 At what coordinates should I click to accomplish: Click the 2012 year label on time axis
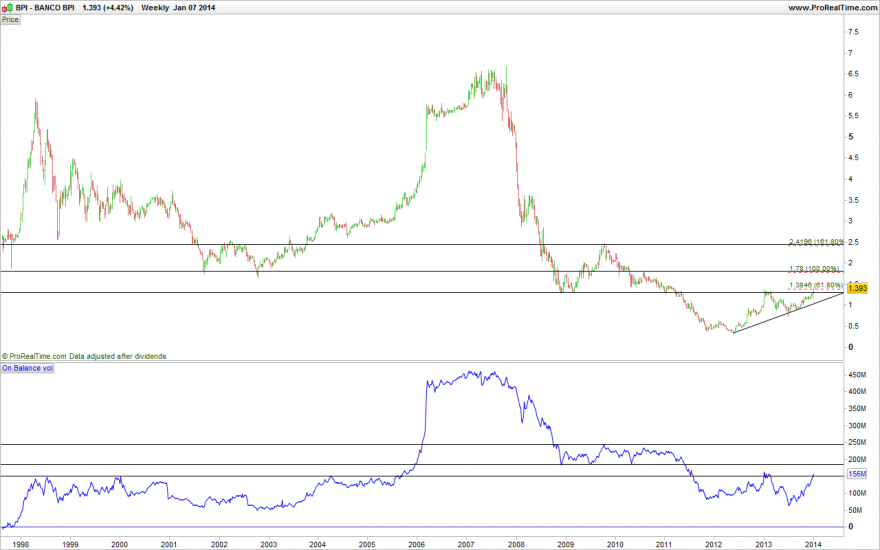point(714,544)
